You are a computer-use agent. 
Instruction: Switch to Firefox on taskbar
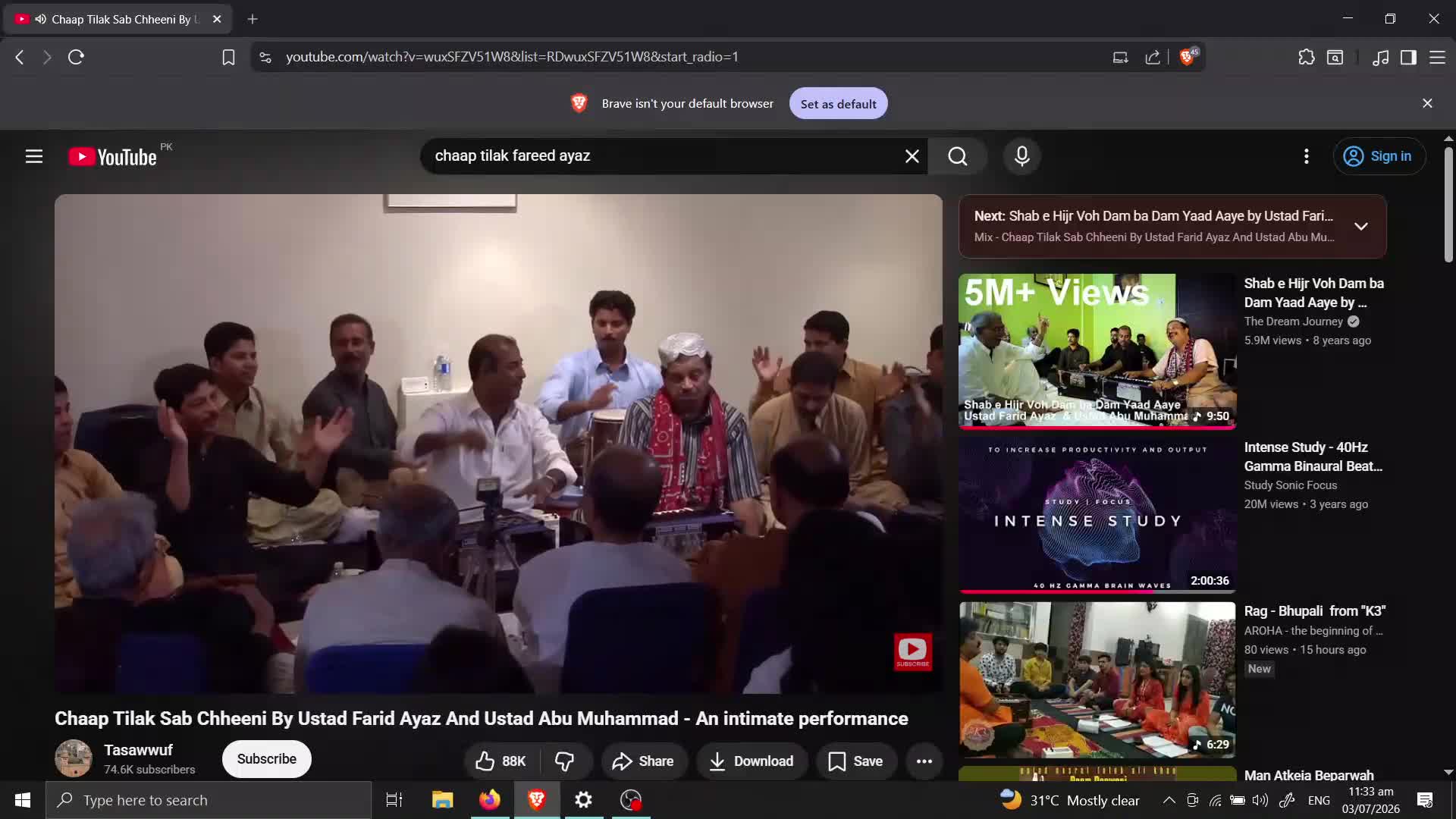490,800
